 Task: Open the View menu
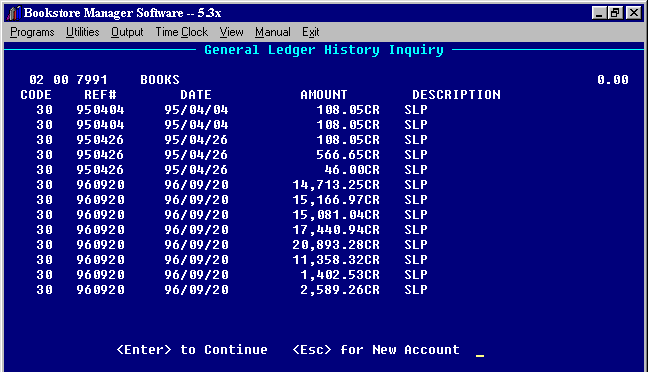coord(231,32)
